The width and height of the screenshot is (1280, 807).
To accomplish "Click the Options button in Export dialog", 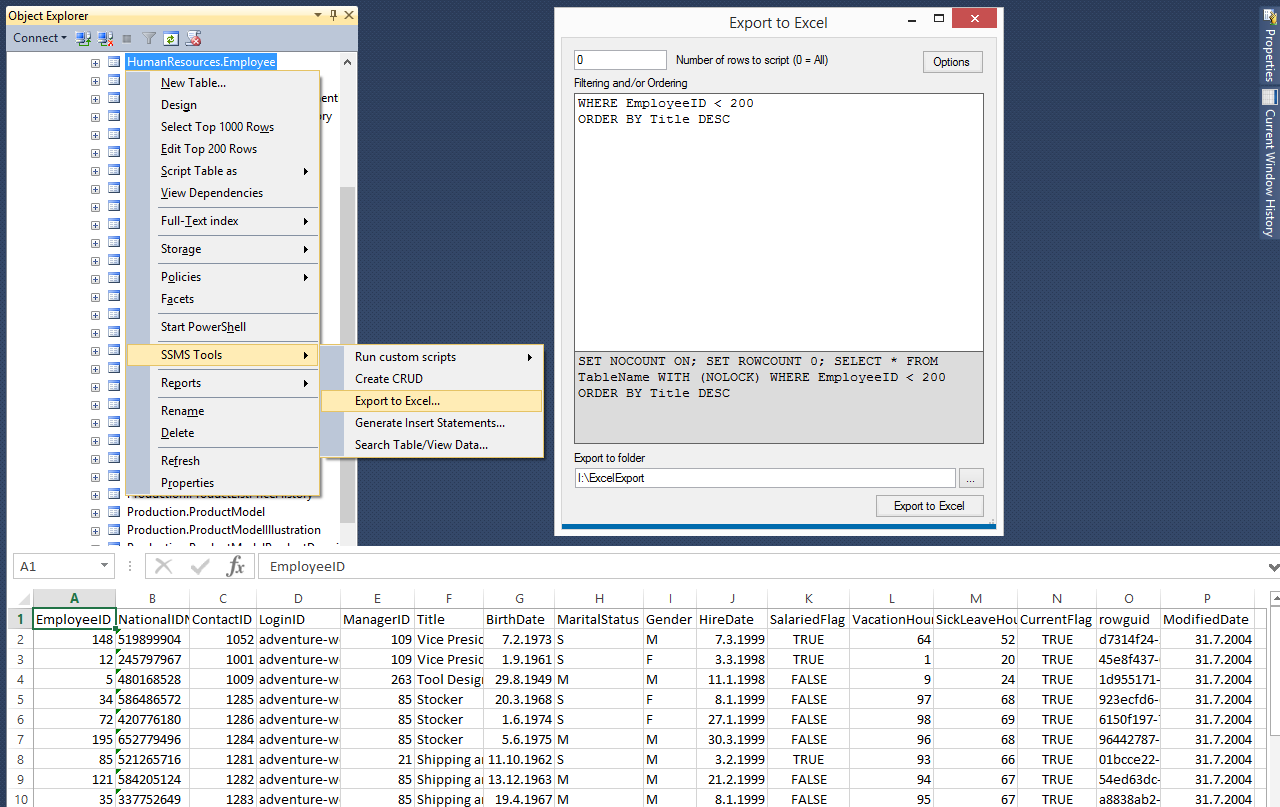I will pos(952,62).
